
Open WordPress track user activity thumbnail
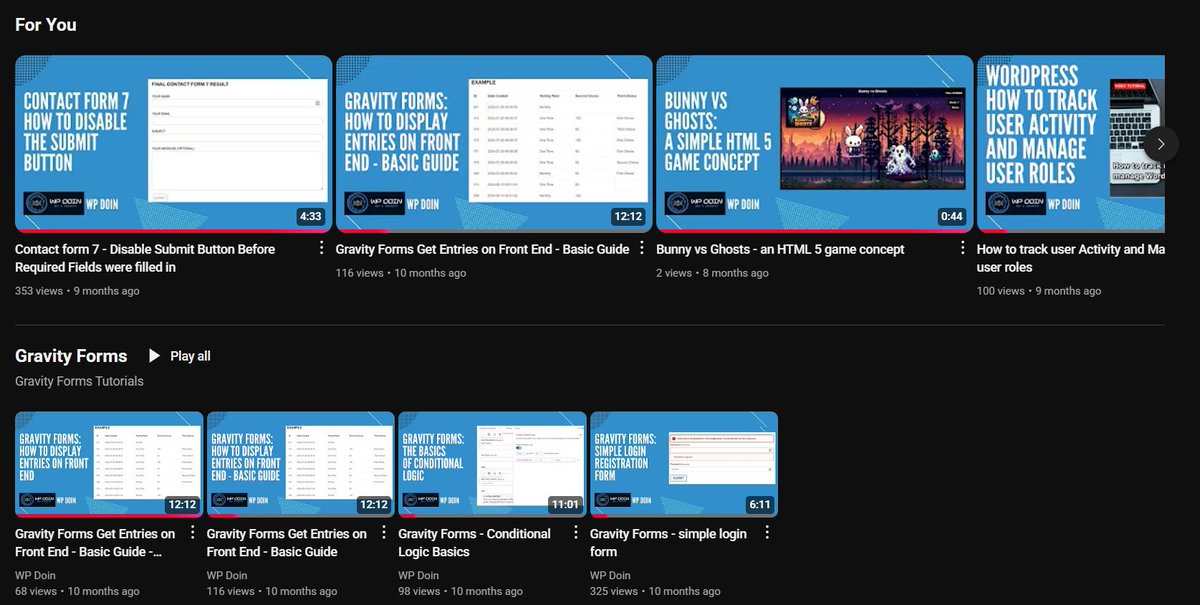pos(1071,143)
